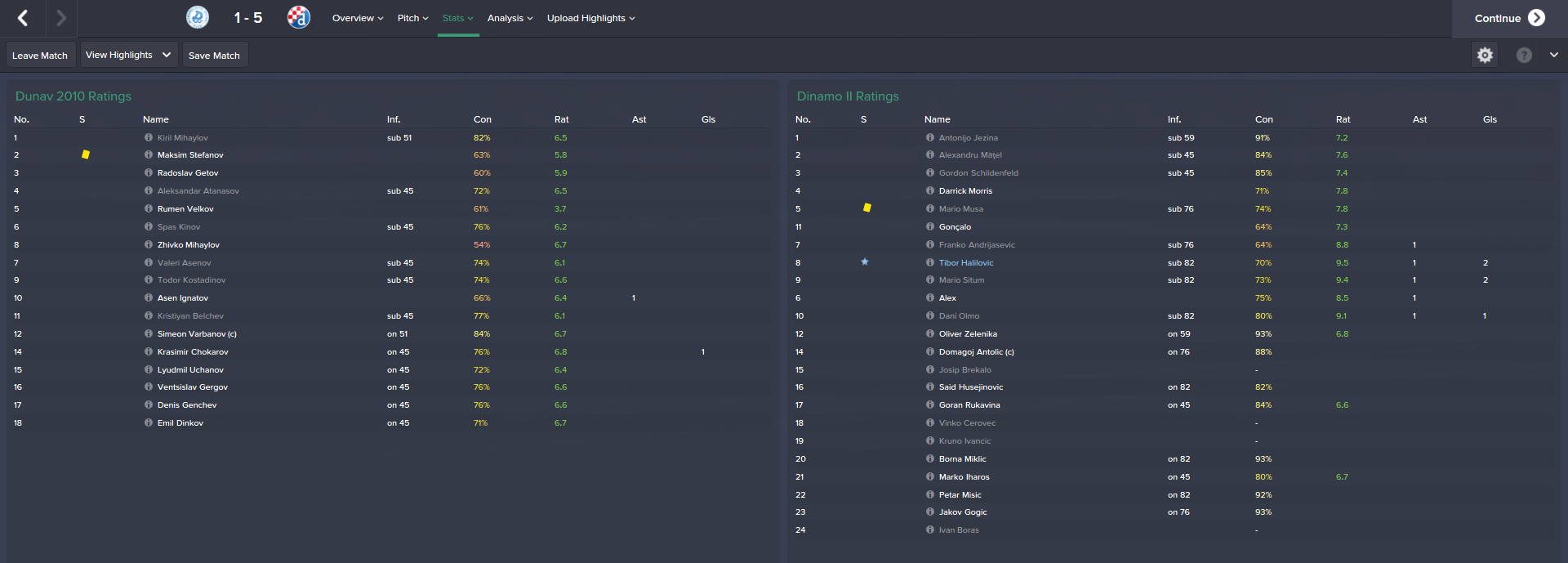This screenshot has width=1568, height=563.
Task: Open the Overview dropdown menu
Action: click(358, 18)
